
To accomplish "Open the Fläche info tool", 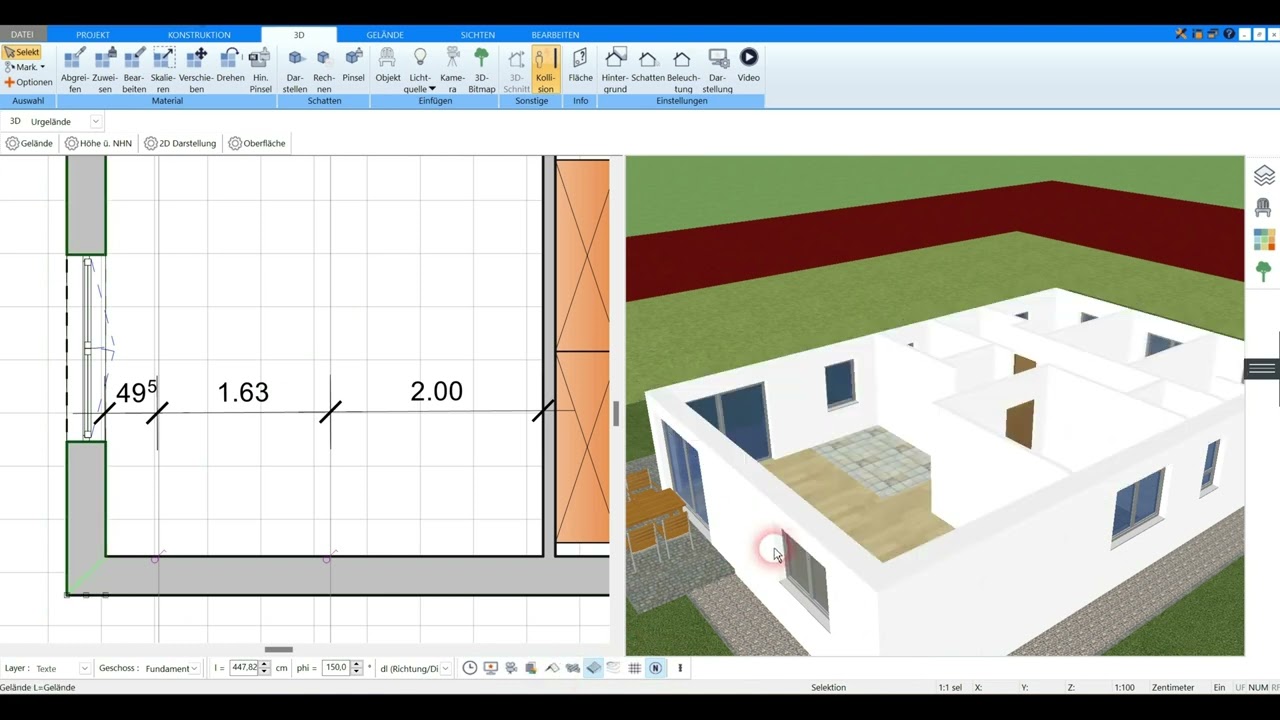I will coord(580,64).
